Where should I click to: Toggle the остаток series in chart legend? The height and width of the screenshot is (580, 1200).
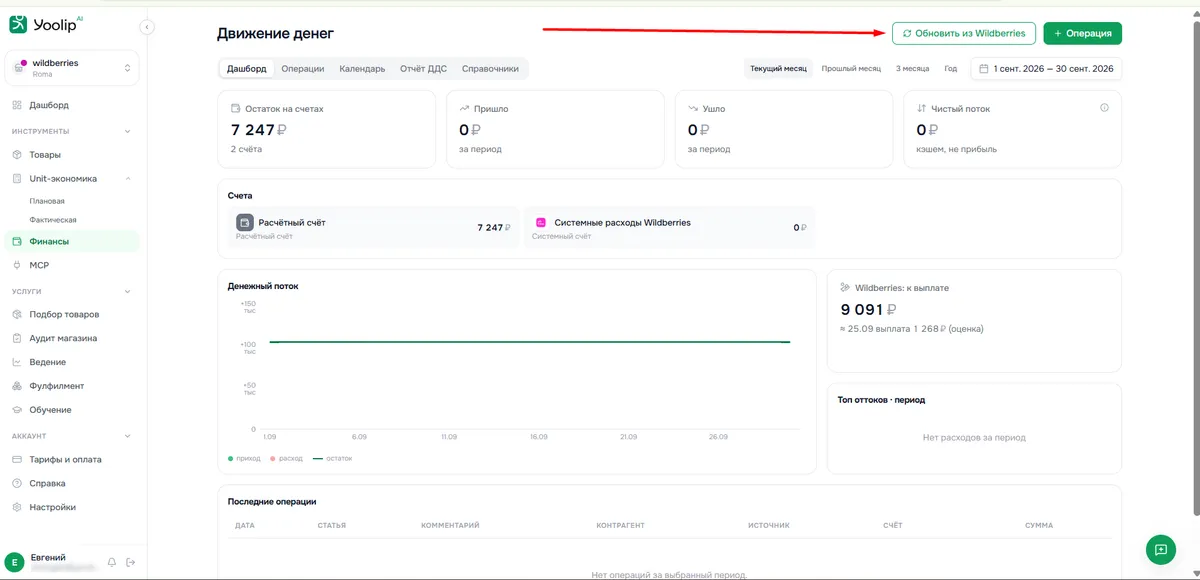(x=333, y=458)
